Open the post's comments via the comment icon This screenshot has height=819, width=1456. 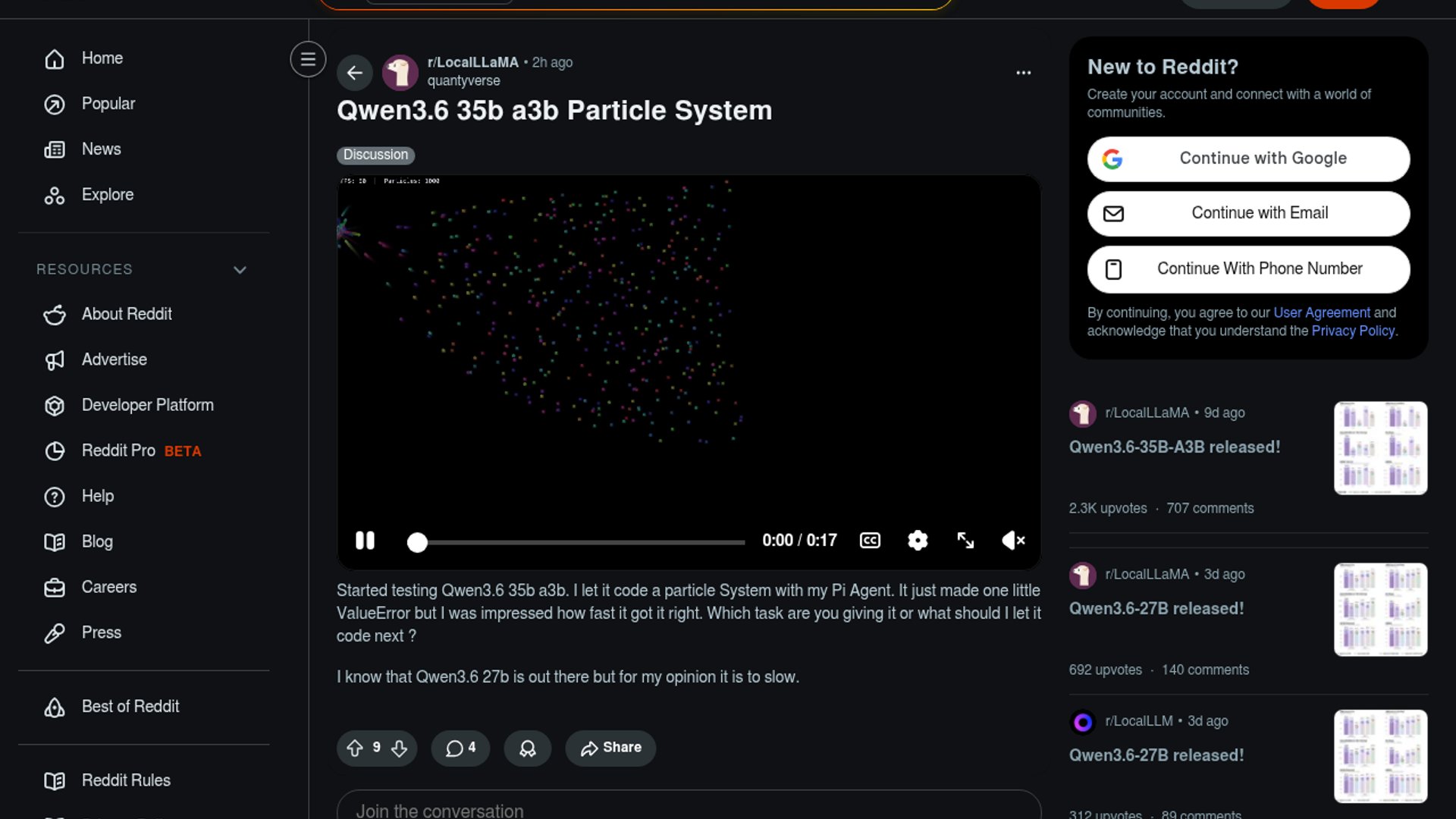(x=460, y=748)
